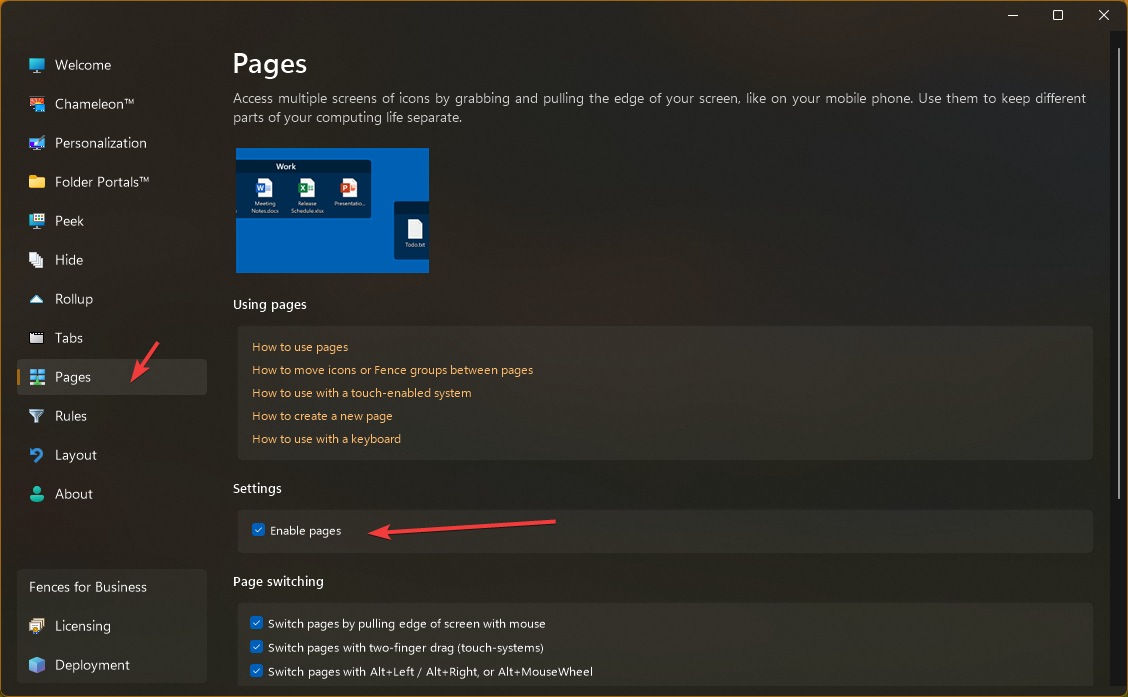This screenshot has height=697, width=1128.
Task: Click the Pages preview thumbnail image
Action: coord(332,211)
